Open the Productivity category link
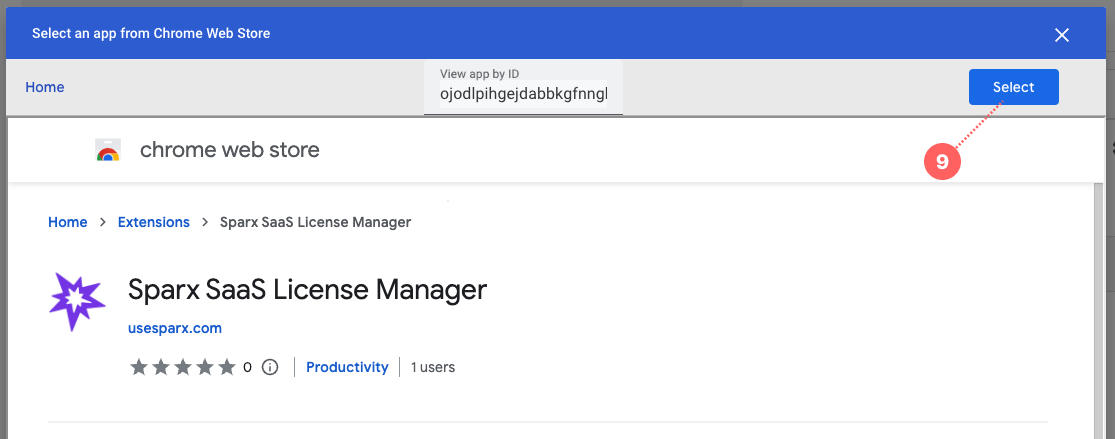This screenshot has width=1115, height=439. tap(347, 367)
